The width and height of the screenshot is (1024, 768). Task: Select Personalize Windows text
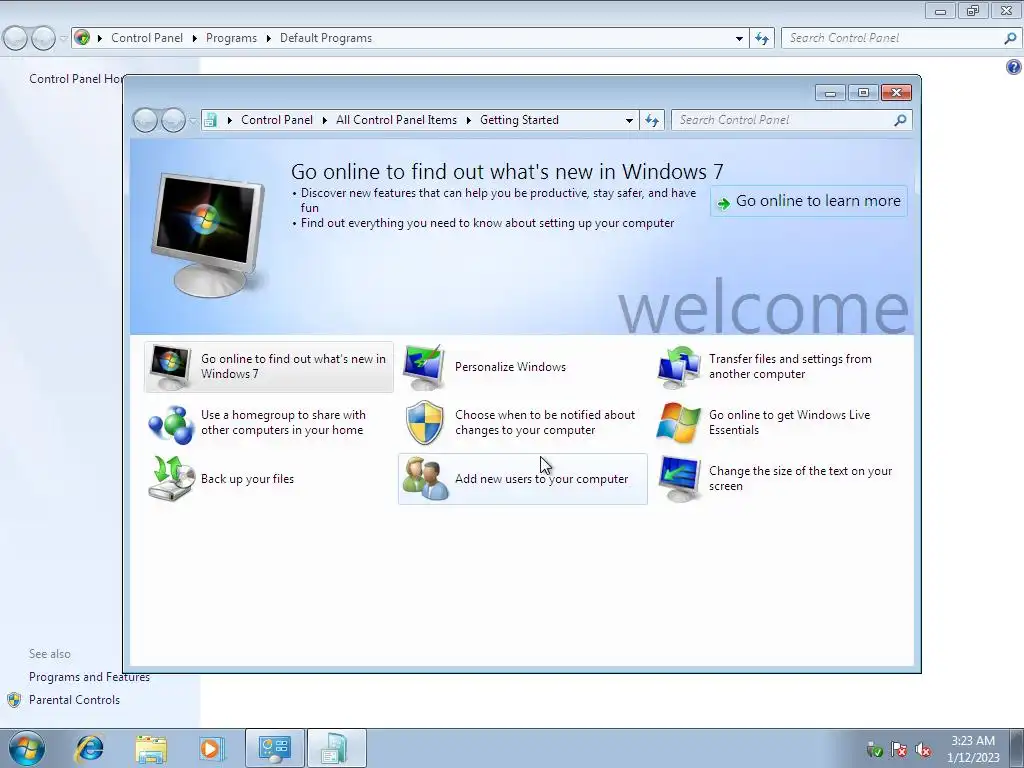coord(511,367)
